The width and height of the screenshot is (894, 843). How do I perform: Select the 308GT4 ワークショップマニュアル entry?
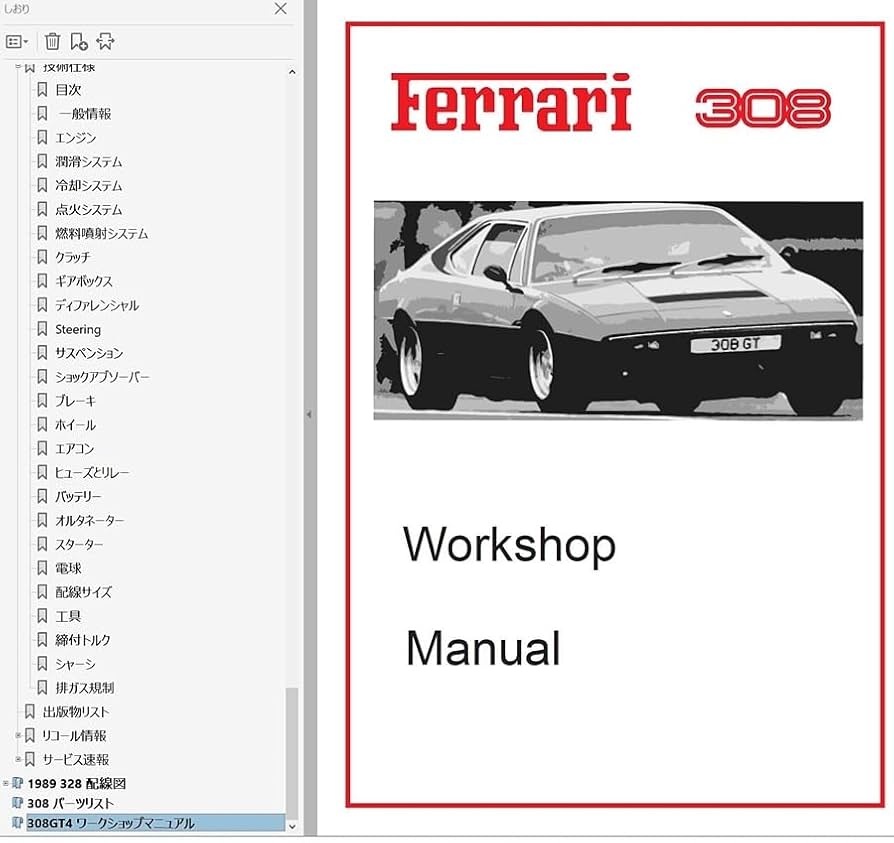click(x=112, y=823)
